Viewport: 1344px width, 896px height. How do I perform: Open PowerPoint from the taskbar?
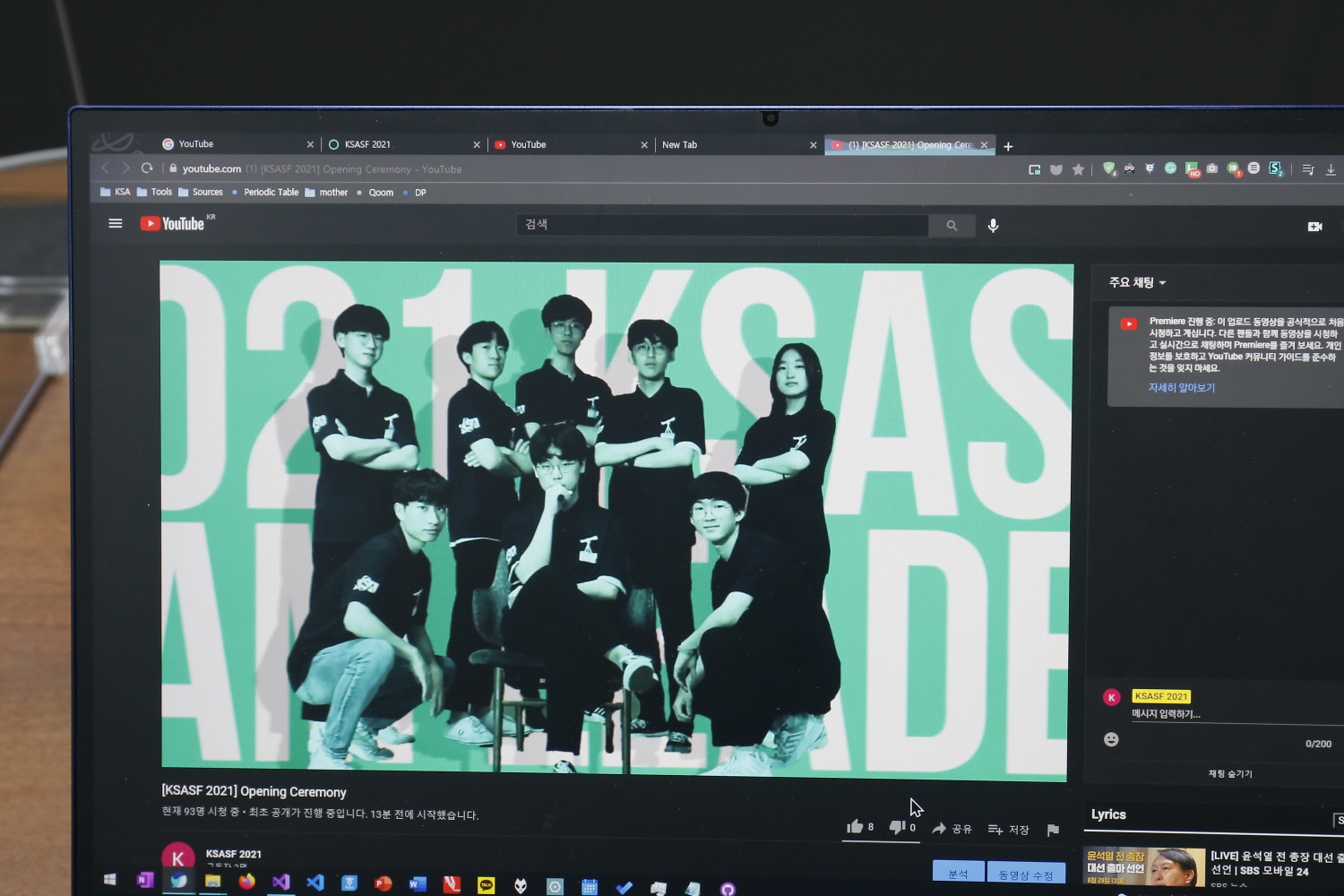[x=383, y=883]
